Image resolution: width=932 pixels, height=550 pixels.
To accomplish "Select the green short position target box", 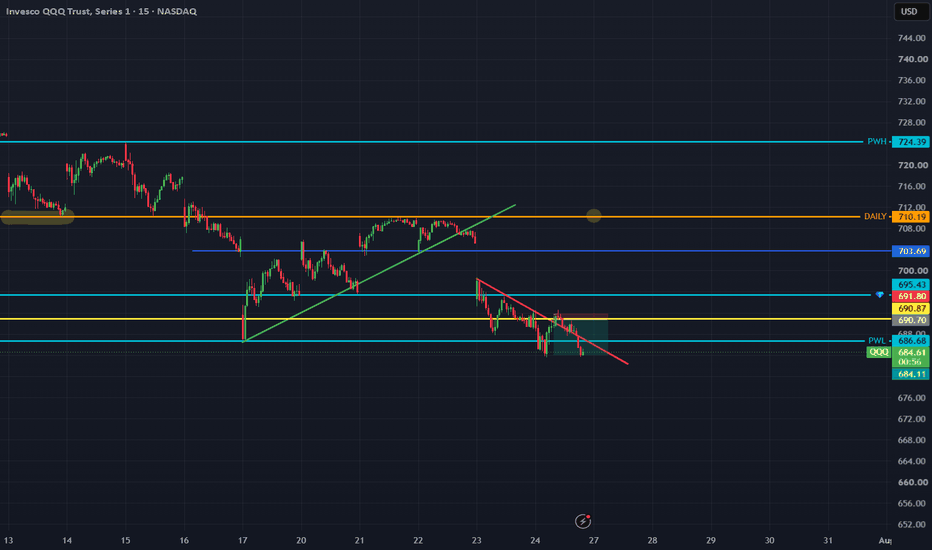I will [580, 338].
